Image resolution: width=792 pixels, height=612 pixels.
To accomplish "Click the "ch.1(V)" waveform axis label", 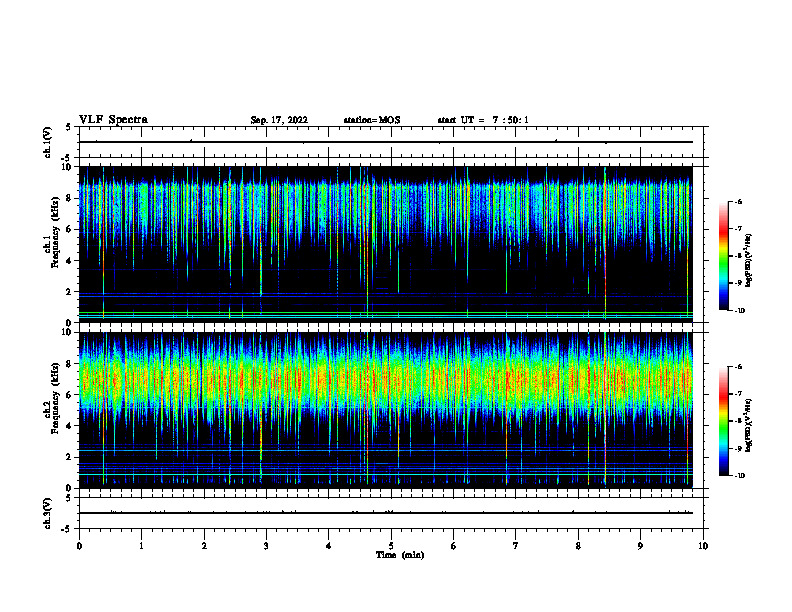I will 47,142.
